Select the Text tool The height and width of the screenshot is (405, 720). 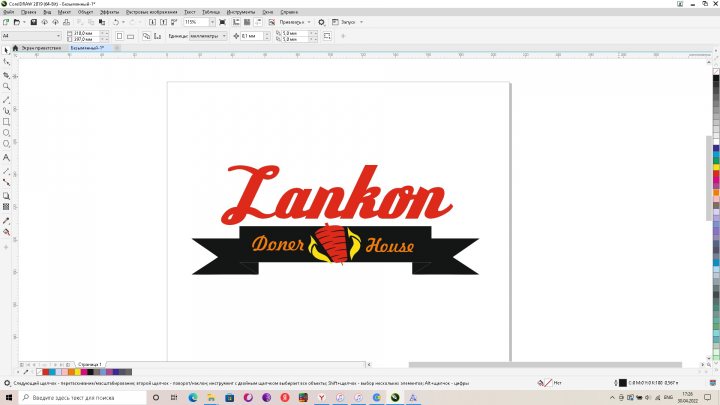click(x=6, y=158)
